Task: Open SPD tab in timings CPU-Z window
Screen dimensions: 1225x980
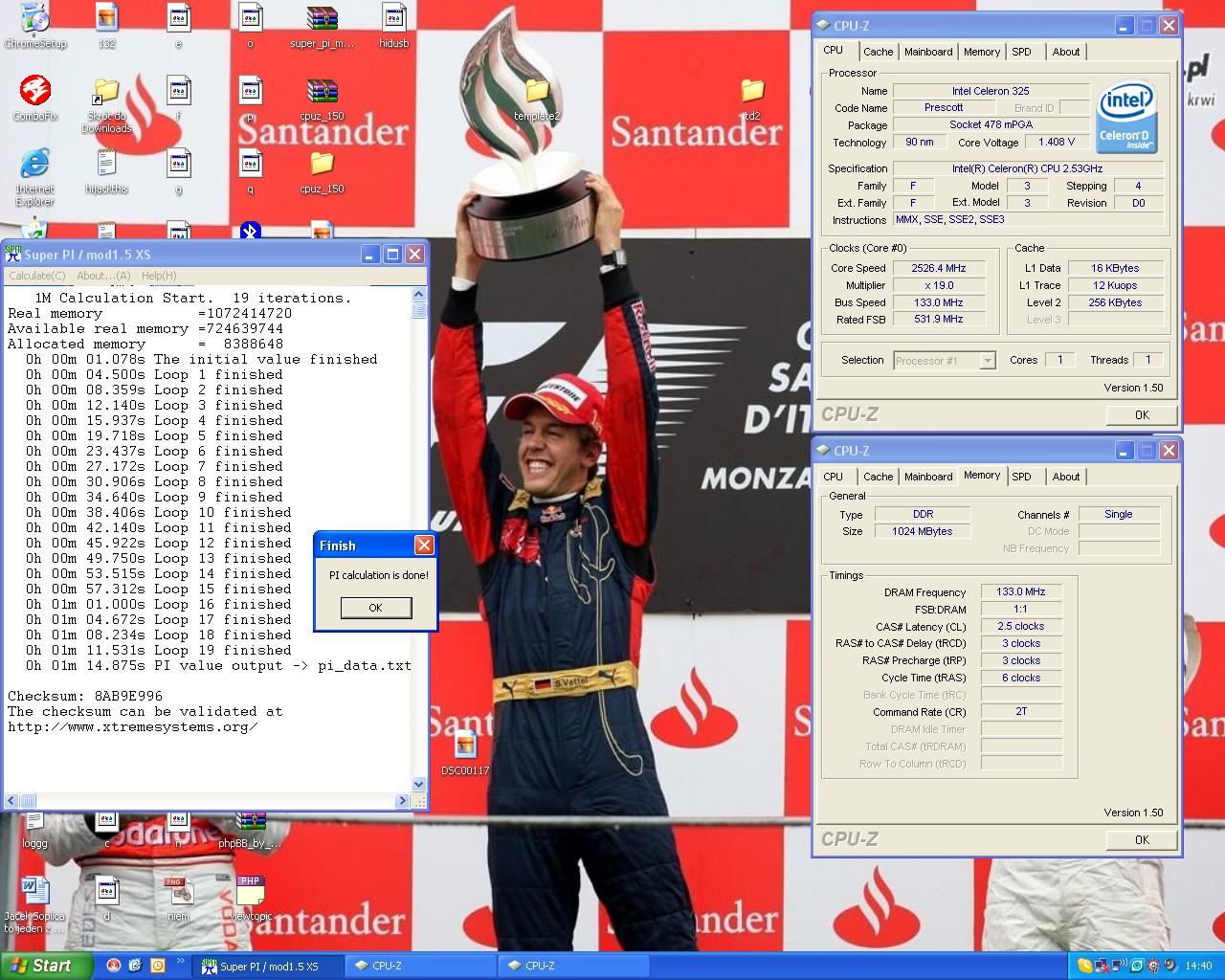Action: [x=1022, y=477]
